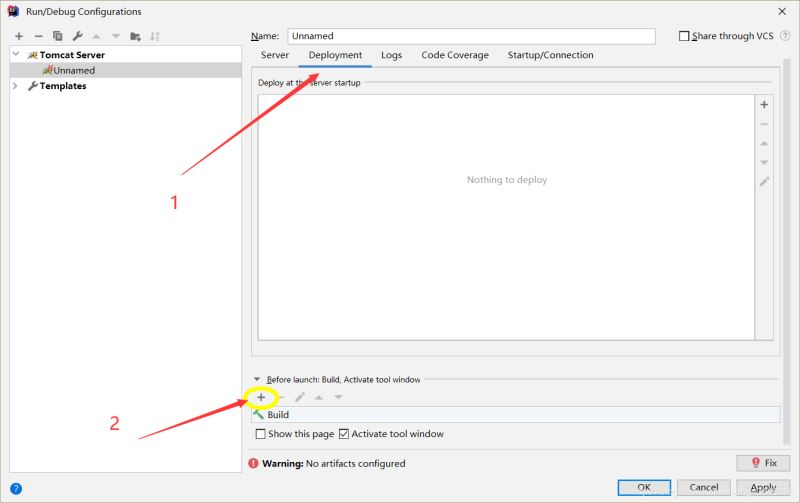Remove configuration using left toolbar minus icon
The width and height of the screenshot is (800, 503).
pyautogui.click(x=38, y=36)
